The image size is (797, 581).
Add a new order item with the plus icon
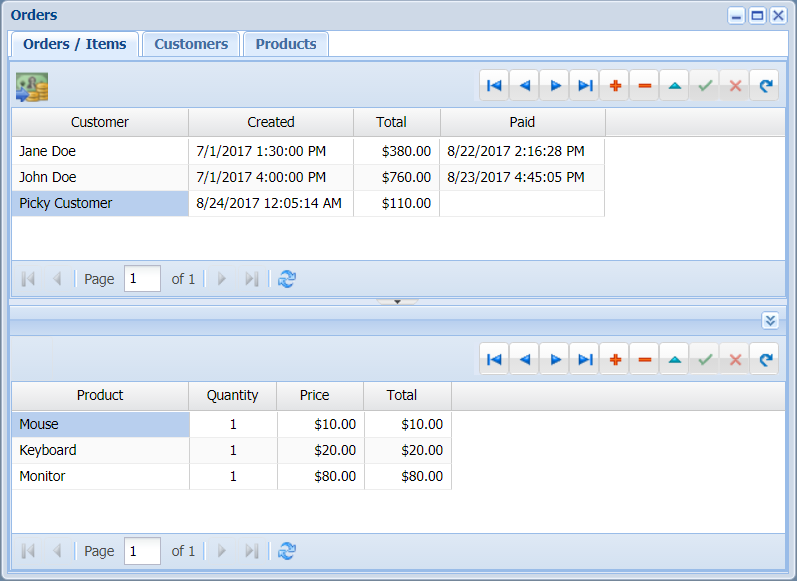pos(615,359)
